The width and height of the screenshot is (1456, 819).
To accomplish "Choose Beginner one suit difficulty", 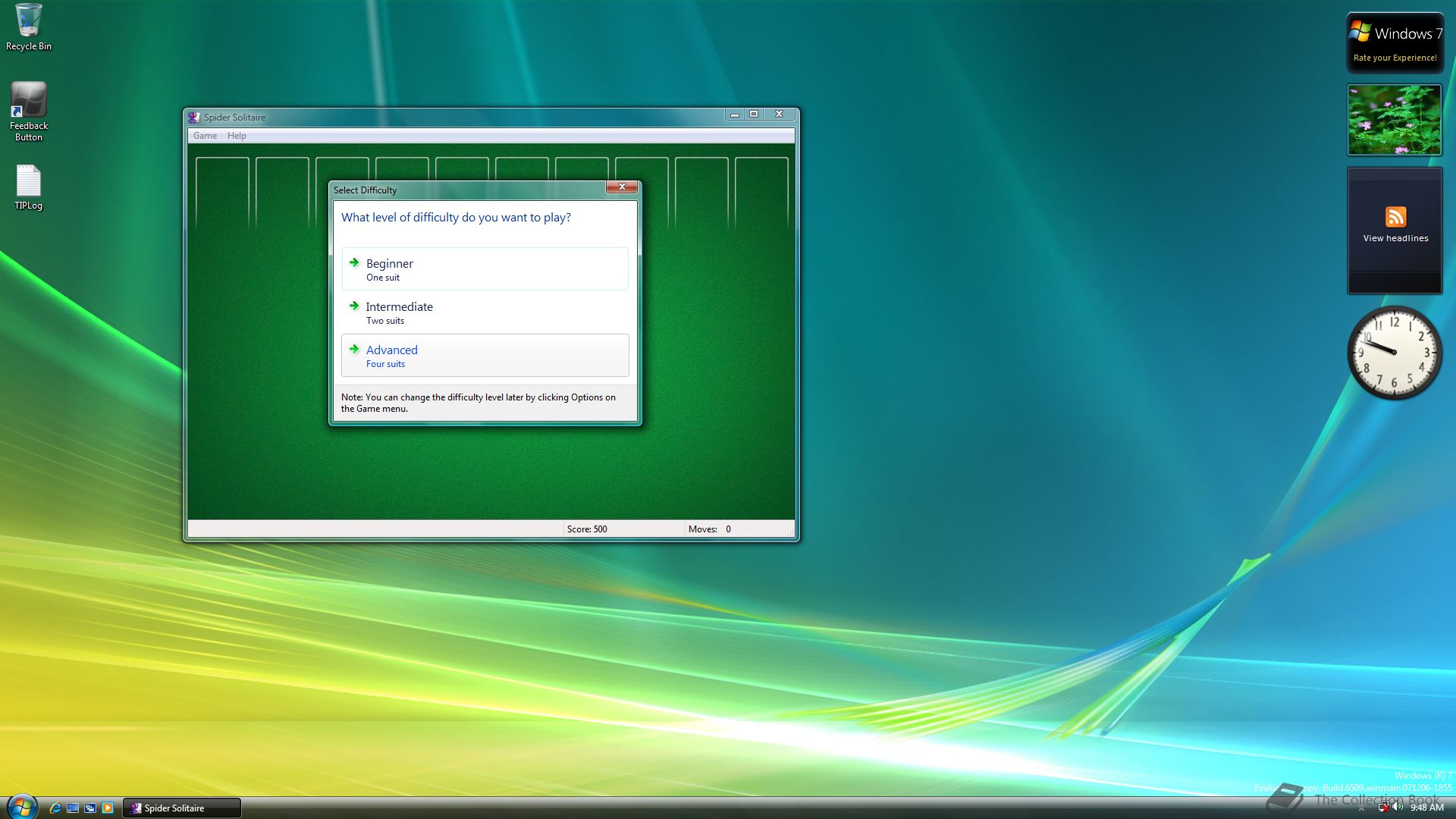I will (x=485, y=268).
